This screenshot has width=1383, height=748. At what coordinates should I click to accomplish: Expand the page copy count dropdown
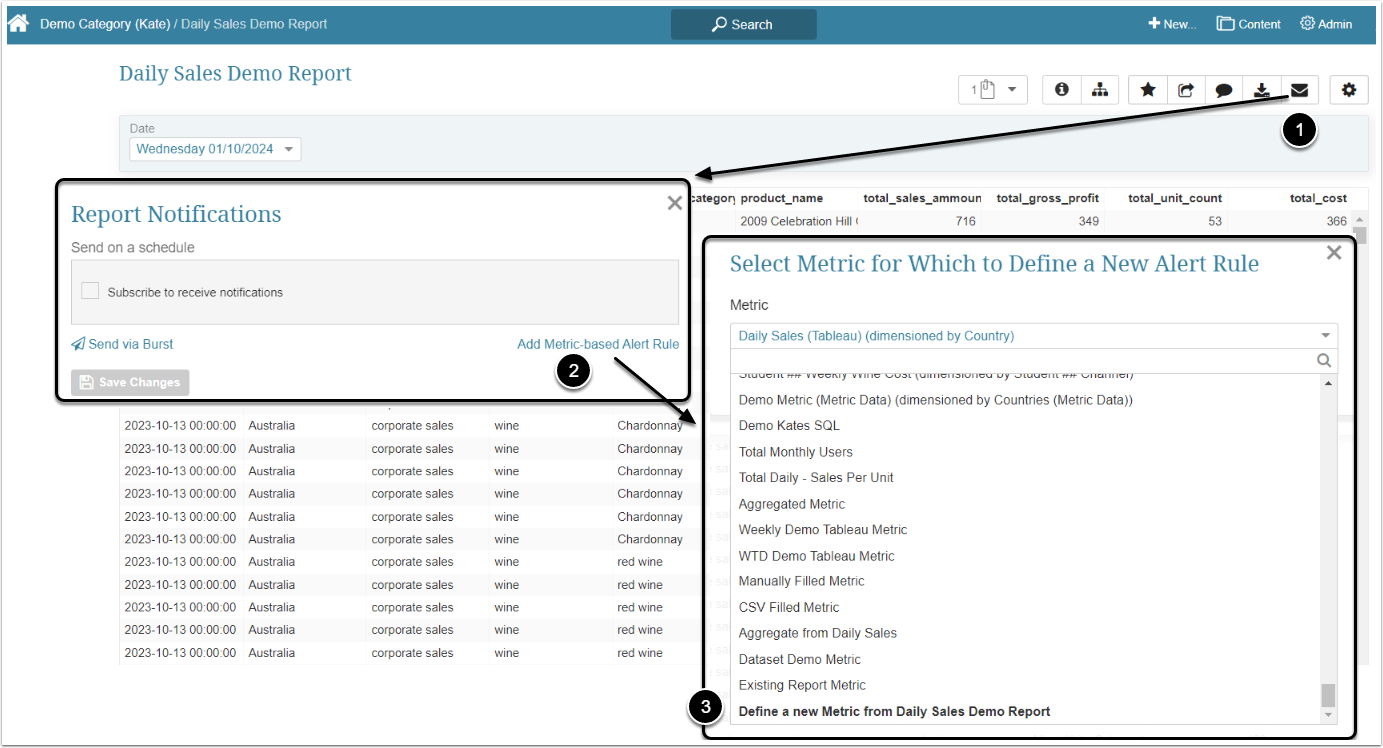993,90
